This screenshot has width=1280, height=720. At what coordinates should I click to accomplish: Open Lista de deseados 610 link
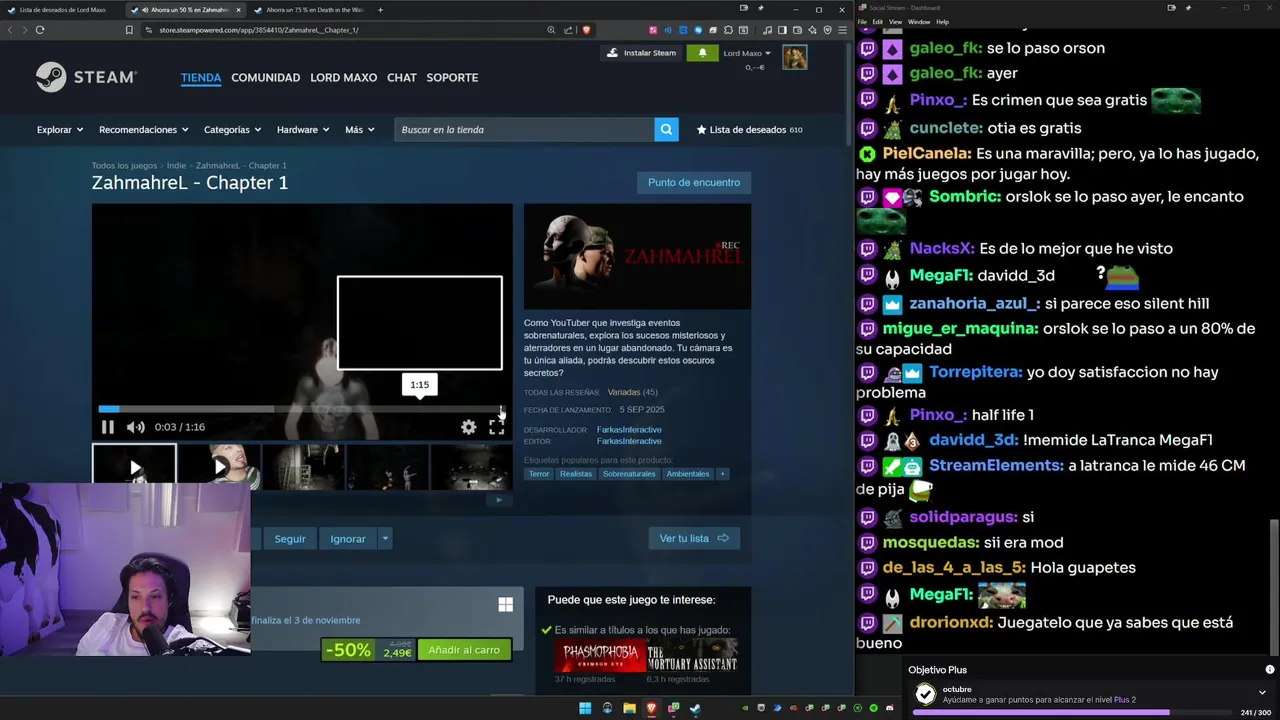[x=750, y=129]
